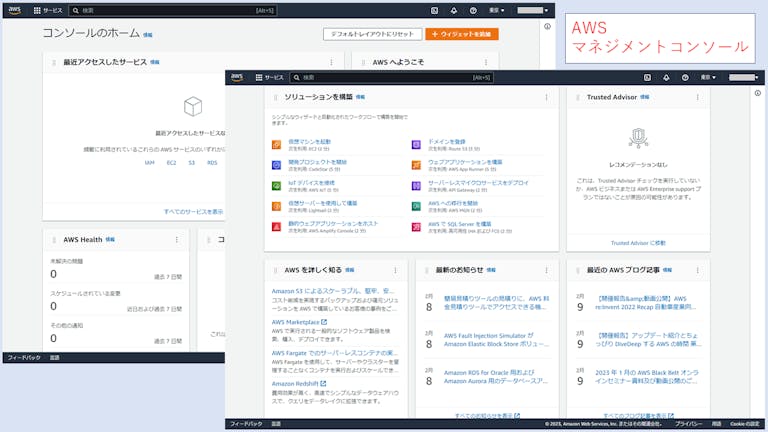Open menu for recent AWS blog posts widget
768x432 pixels.
click(x=698, y=270)
